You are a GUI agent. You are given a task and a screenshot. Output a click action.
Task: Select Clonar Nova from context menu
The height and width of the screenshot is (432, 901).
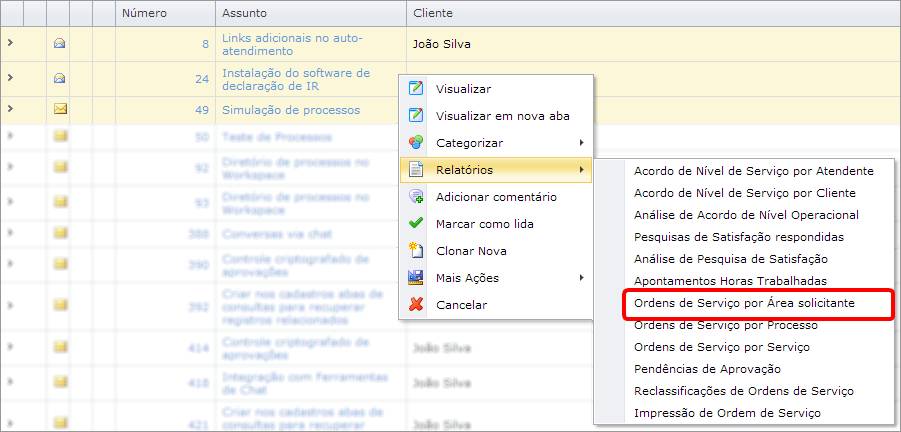point(471,251)
